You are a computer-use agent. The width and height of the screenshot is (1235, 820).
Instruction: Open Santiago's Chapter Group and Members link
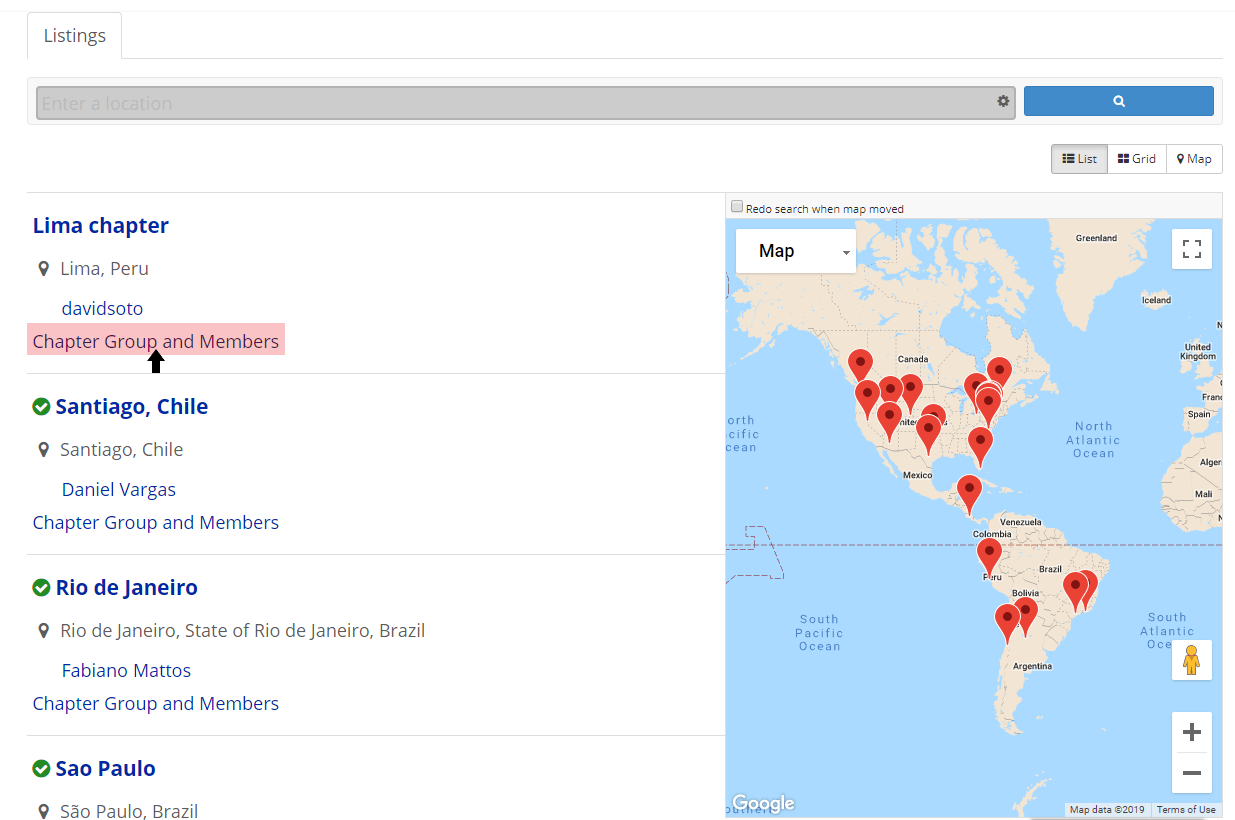click(x=156, y=522)
